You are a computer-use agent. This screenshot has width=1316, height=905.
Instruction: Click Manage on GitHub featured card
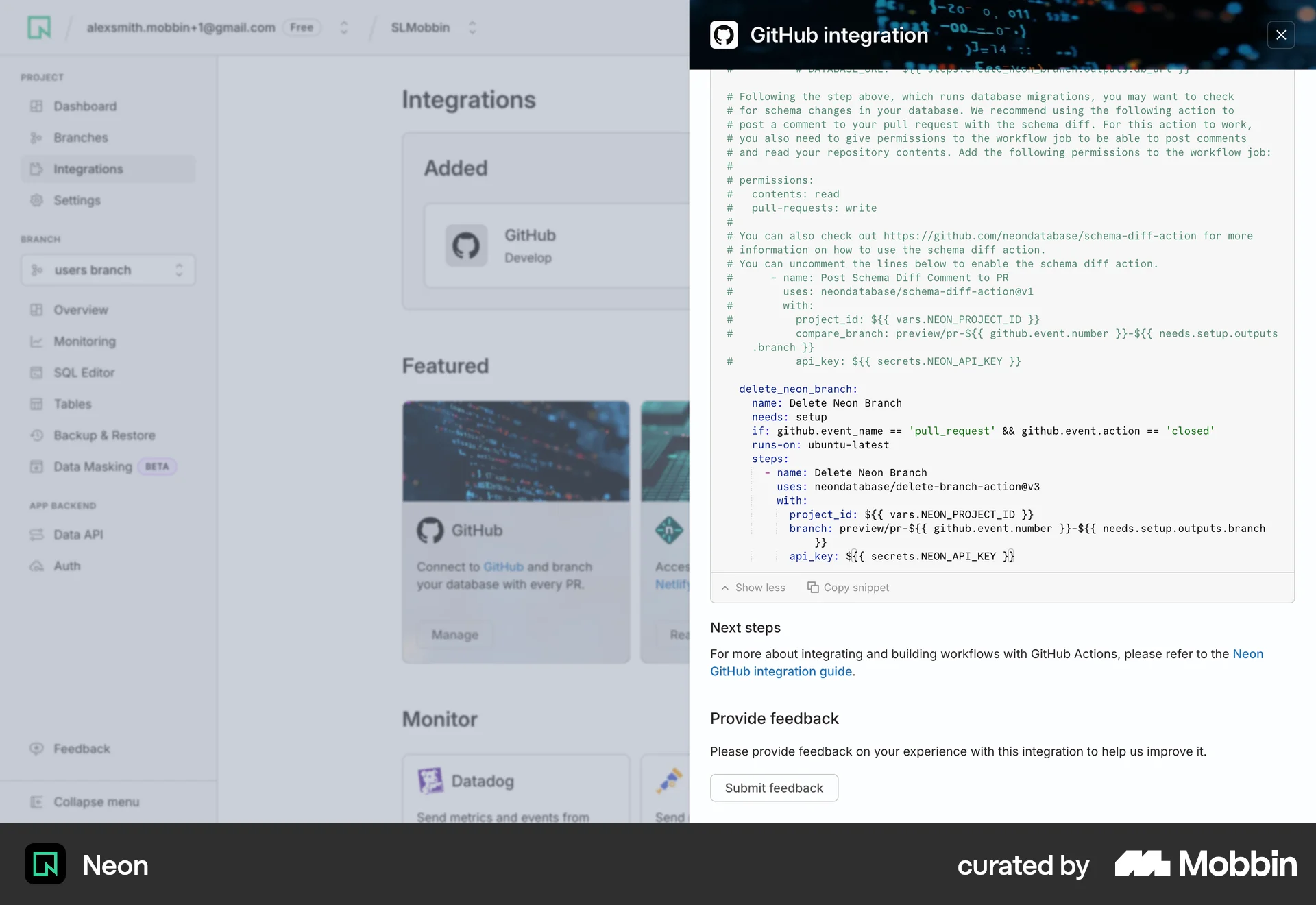click(455, 635)
